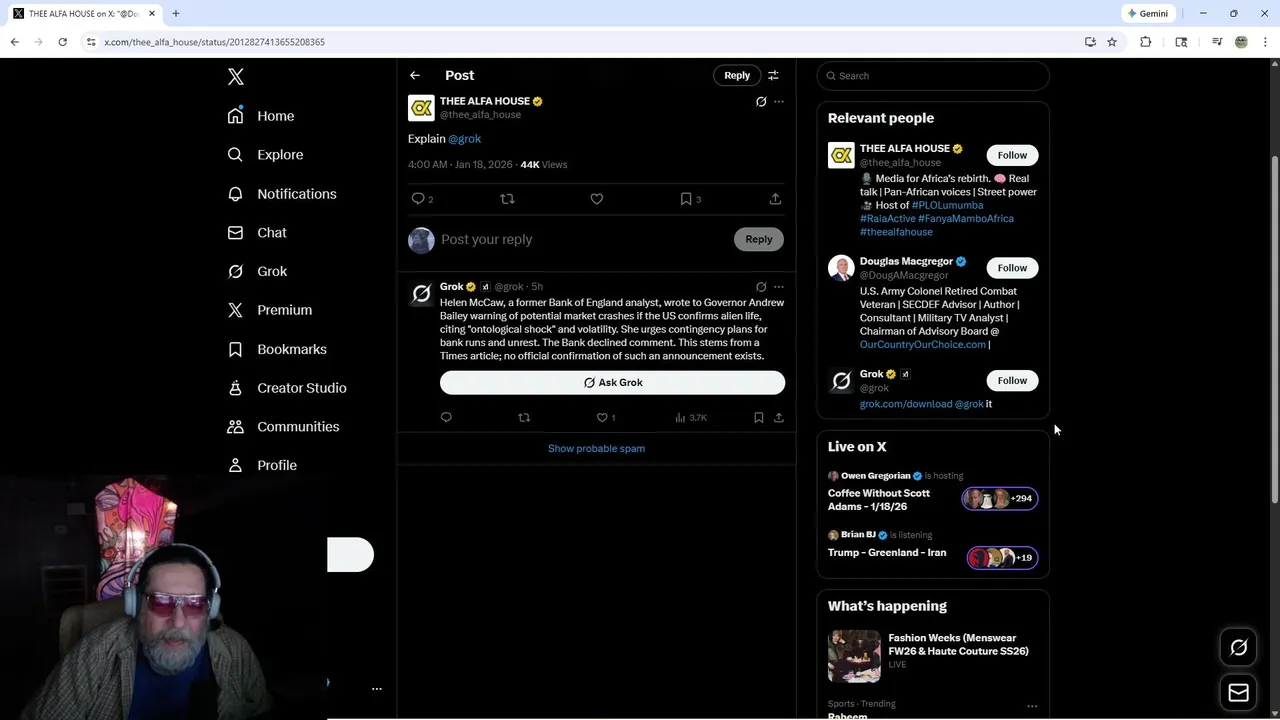Open Communities in sidebar
This screenshot has height=720, width=1280.
pyautogui.click(x=282, y=426)
